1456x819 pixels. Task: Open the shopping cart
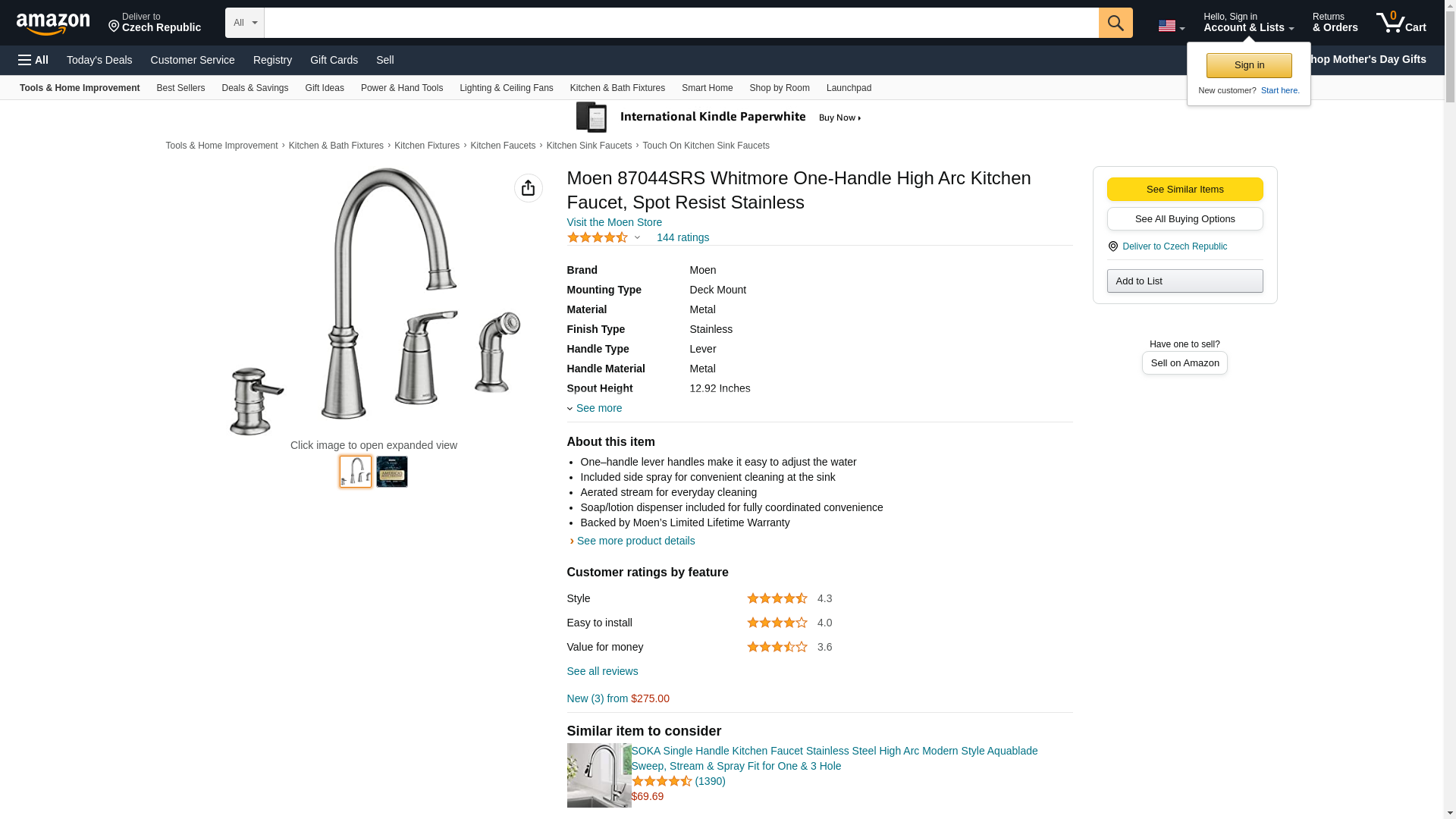click(x=1401, y=23)
